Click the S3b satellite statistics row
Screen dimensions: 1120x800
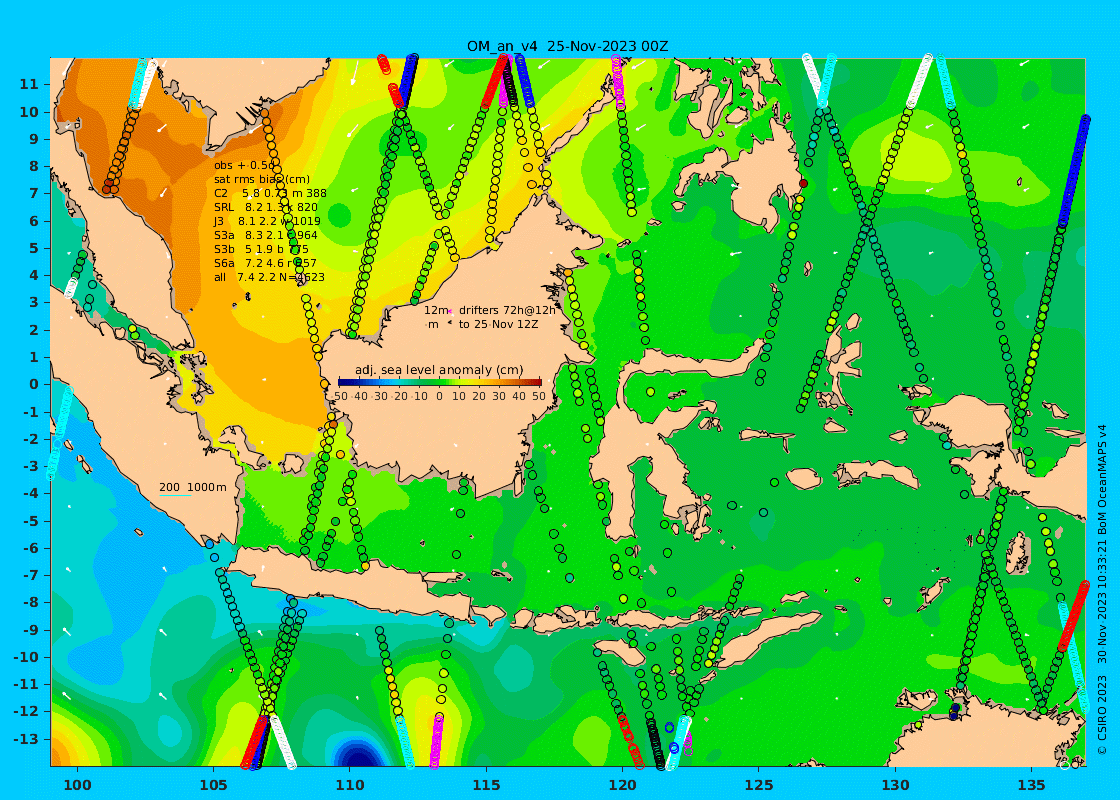[x=261, y=249]
